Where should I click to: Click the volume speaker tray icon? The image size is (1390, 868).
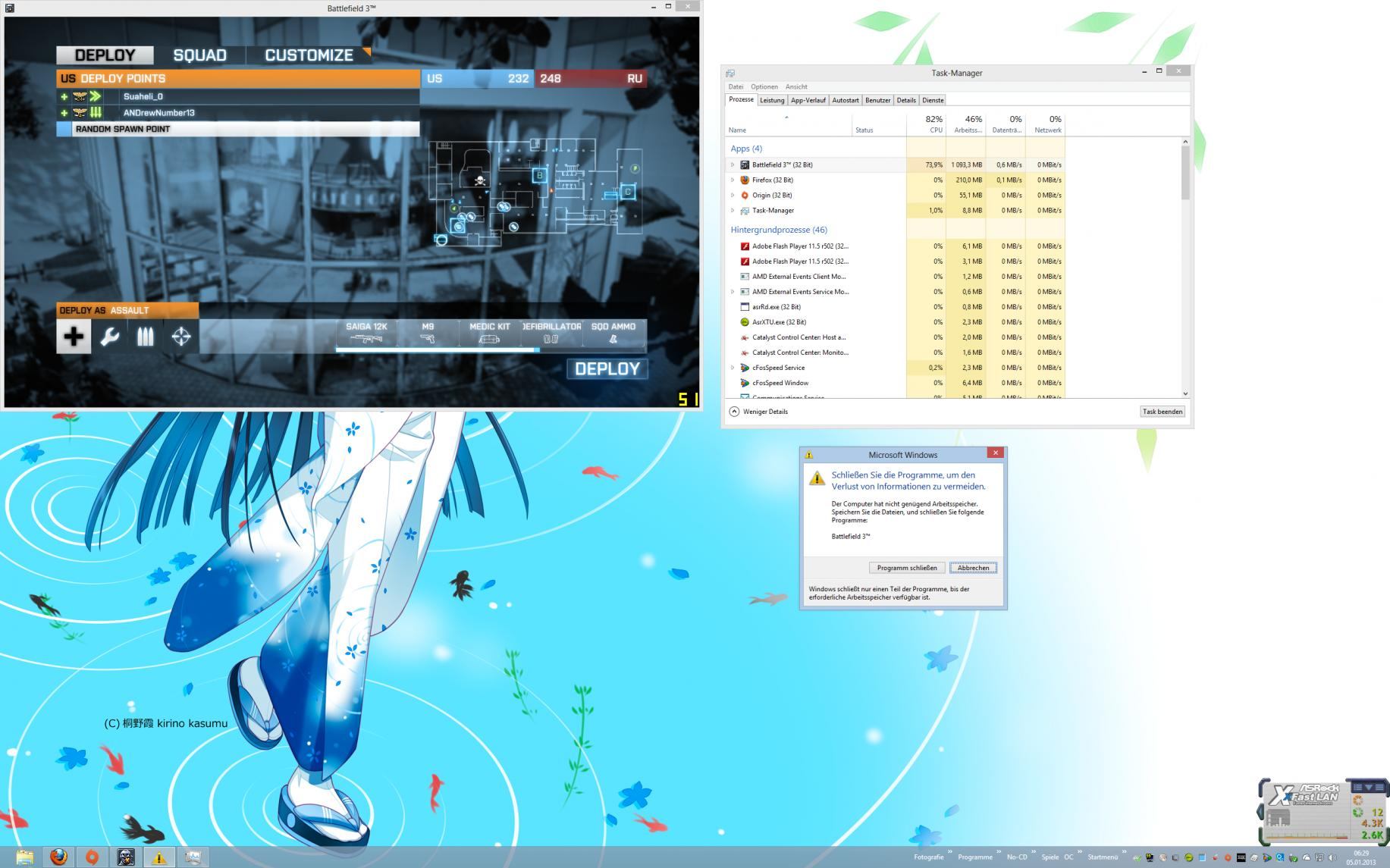[1332, 857]
